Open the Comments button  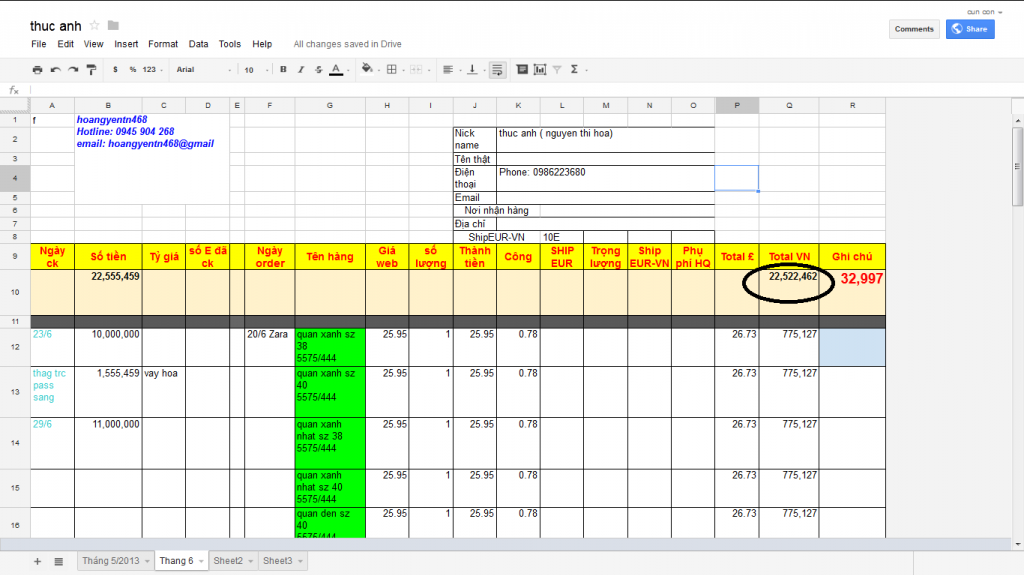tap(914, 29)
